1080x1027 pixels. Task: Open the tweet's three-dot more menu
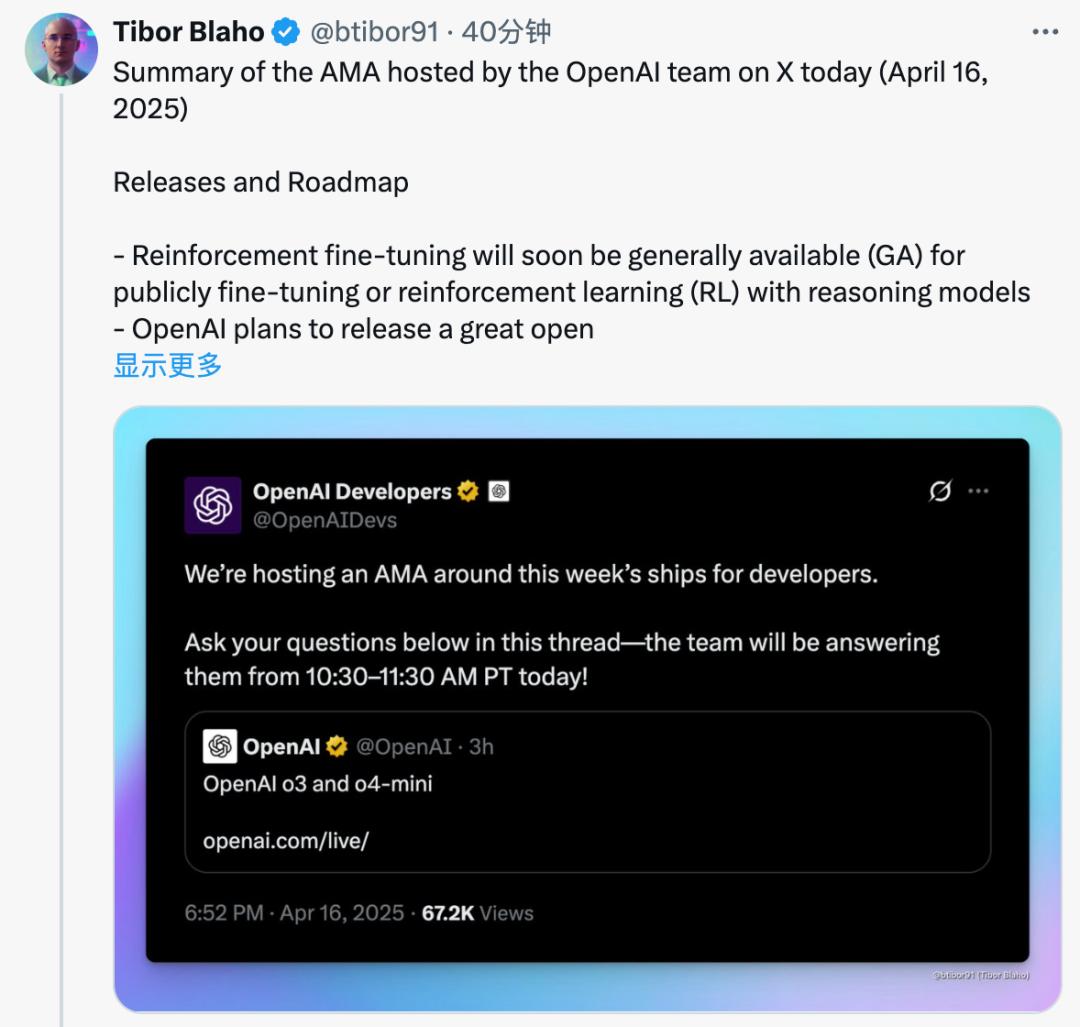pos(1044,32)
